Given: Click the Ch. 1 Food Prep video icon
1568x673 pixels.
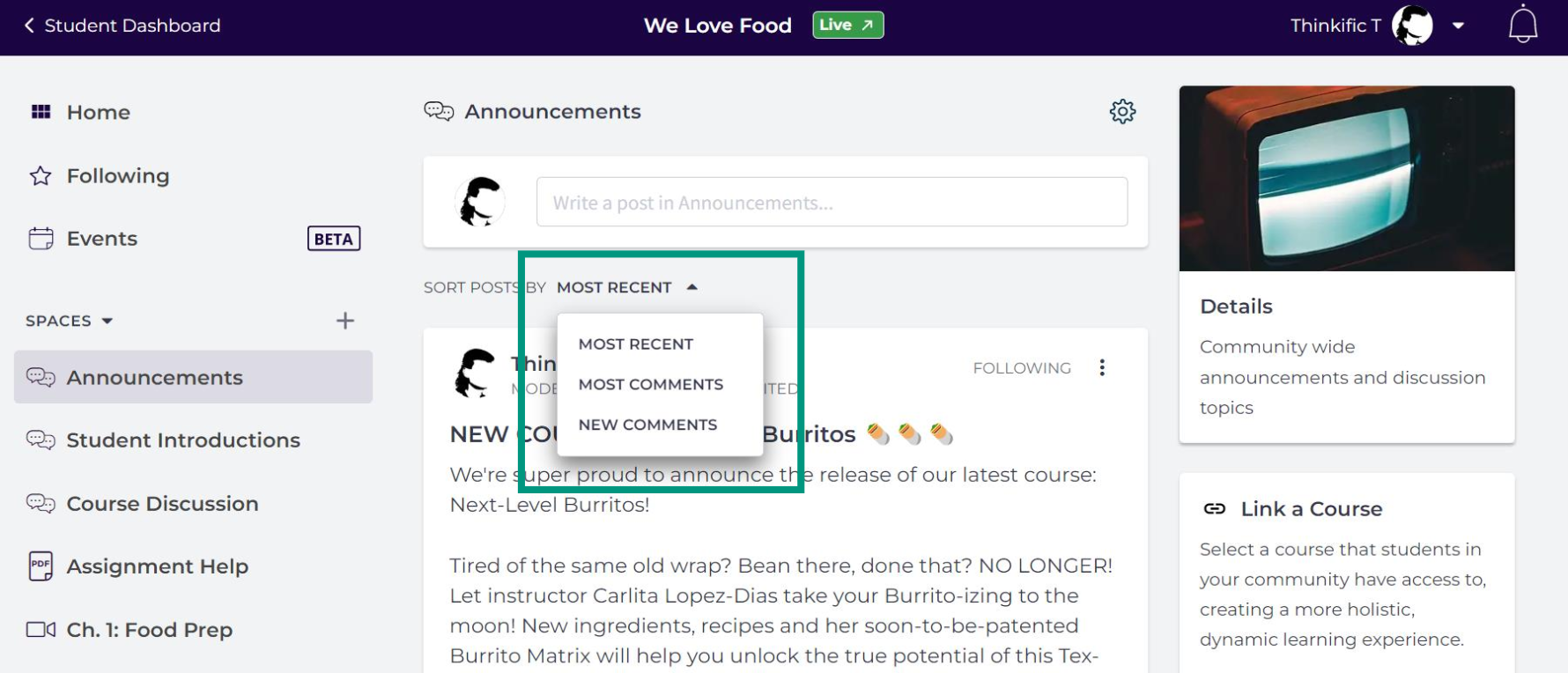Looking at the screenshot, I should pos(41,630).
